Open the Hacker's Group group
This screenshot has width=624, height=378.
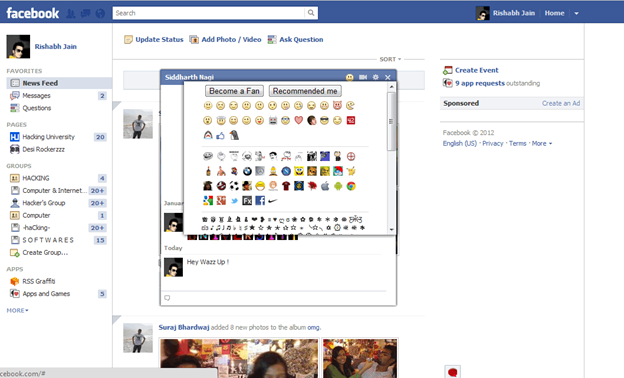[44, 203]
